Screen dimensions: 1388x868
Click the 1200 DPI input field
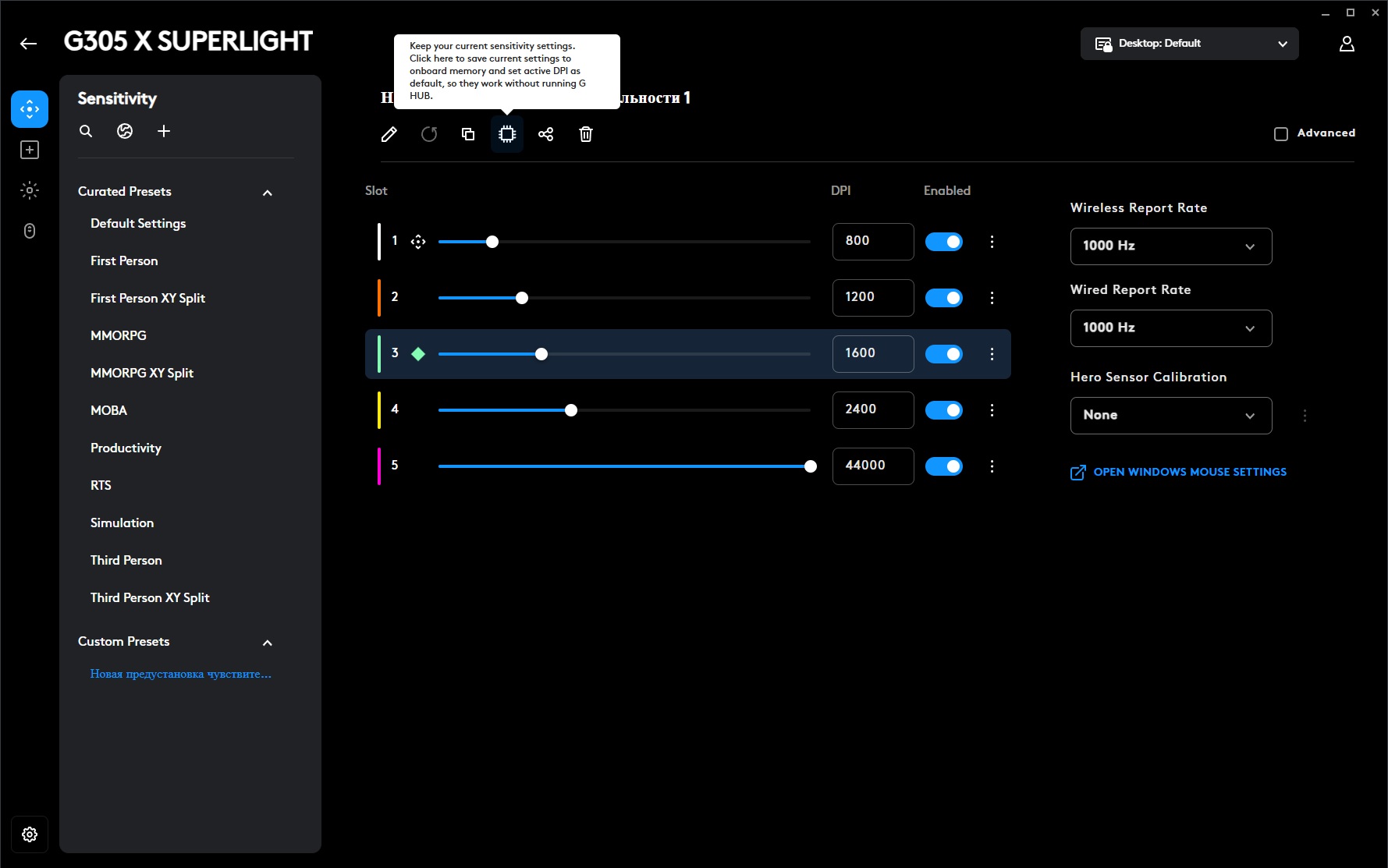873,298
